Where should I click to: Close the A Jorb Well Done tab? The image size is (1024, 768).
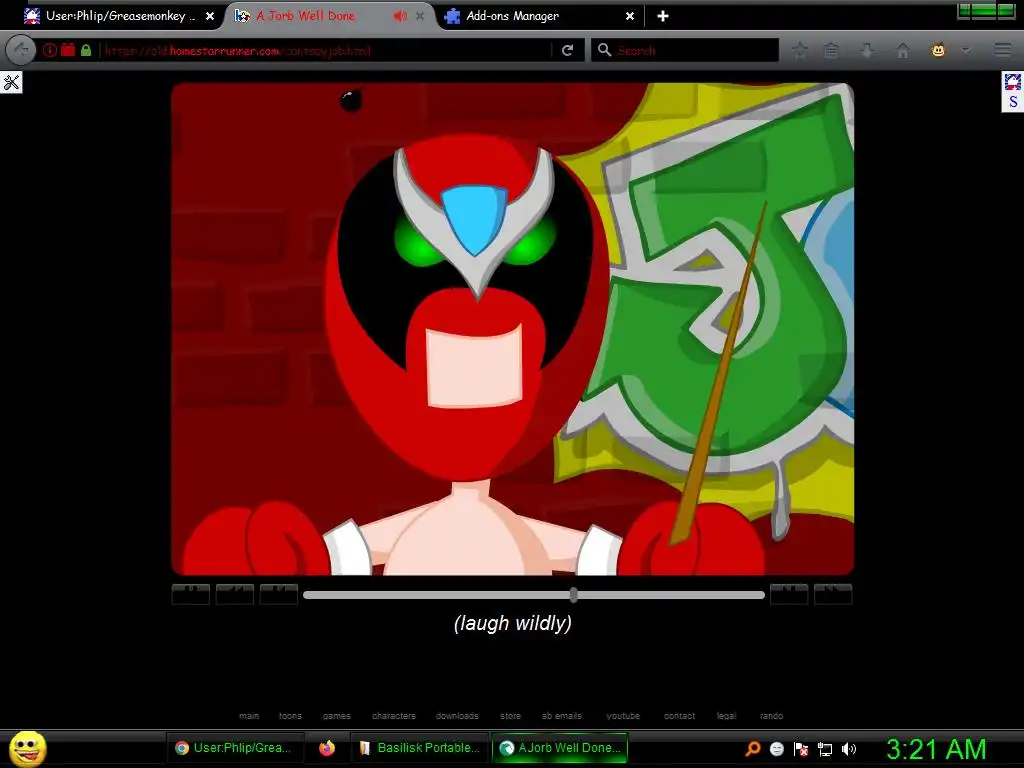420,16
